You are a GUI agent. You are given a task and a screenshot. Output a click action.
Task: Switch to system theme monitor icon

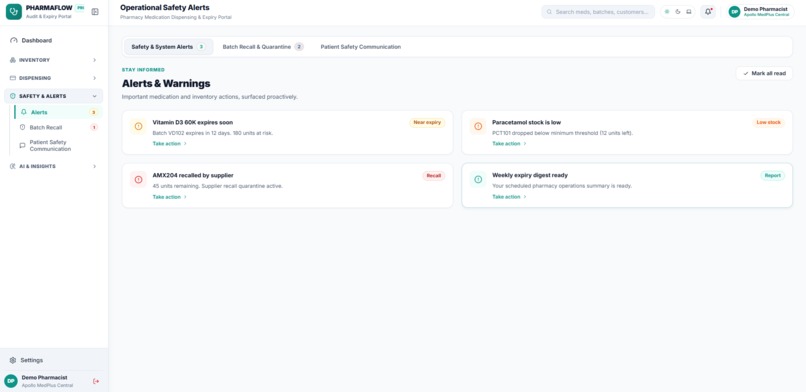[689, 12]
